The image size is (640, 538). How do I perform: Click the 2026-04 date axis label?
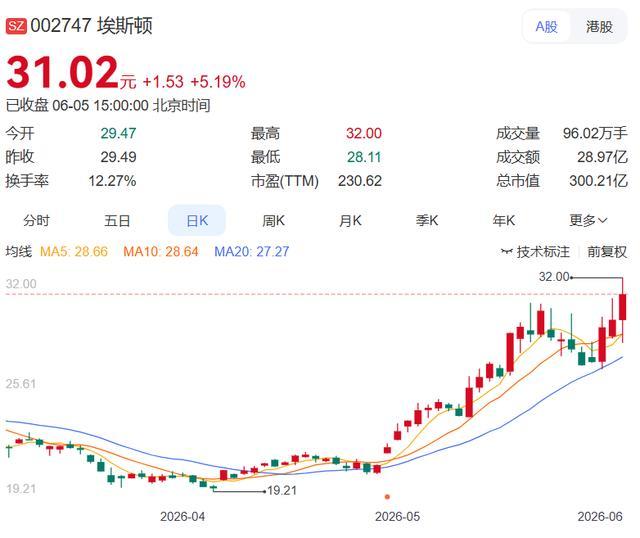point(182,517)
